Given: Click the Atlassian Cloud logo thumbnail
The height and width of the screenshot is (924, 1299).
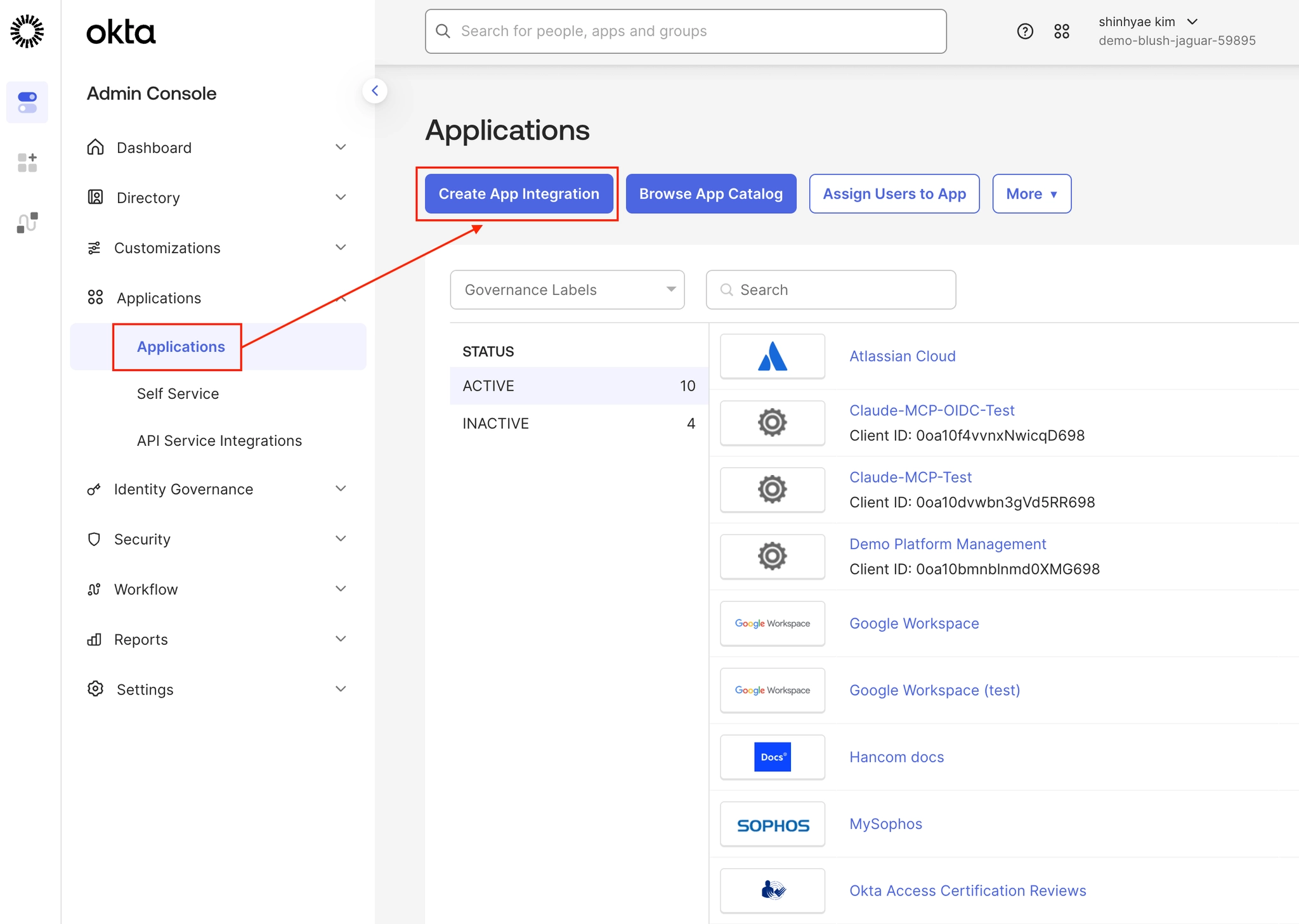Looking at the screenshot, I should pyautogui.click(x=772, y=356).
